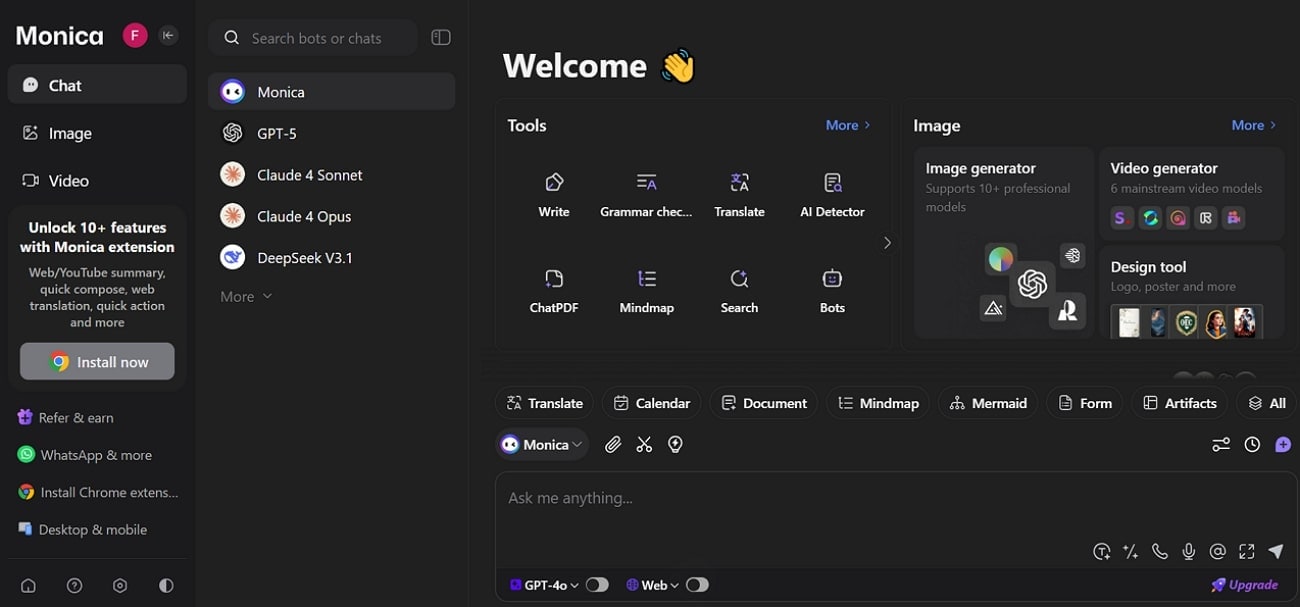Open settings gear icon in sidebar
The image size is (1300, 607).
click(x=120, y=586)
